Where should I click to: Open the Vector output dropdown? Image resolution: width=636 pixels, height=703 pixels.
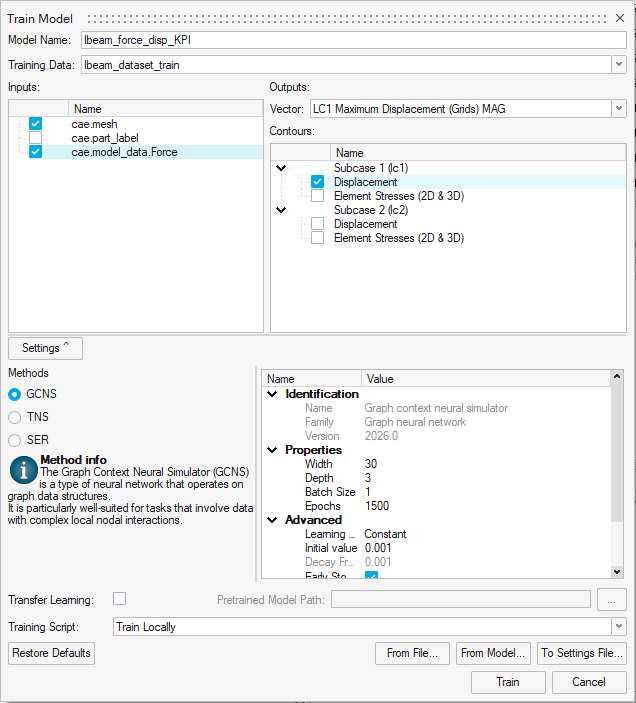[619, 108]
